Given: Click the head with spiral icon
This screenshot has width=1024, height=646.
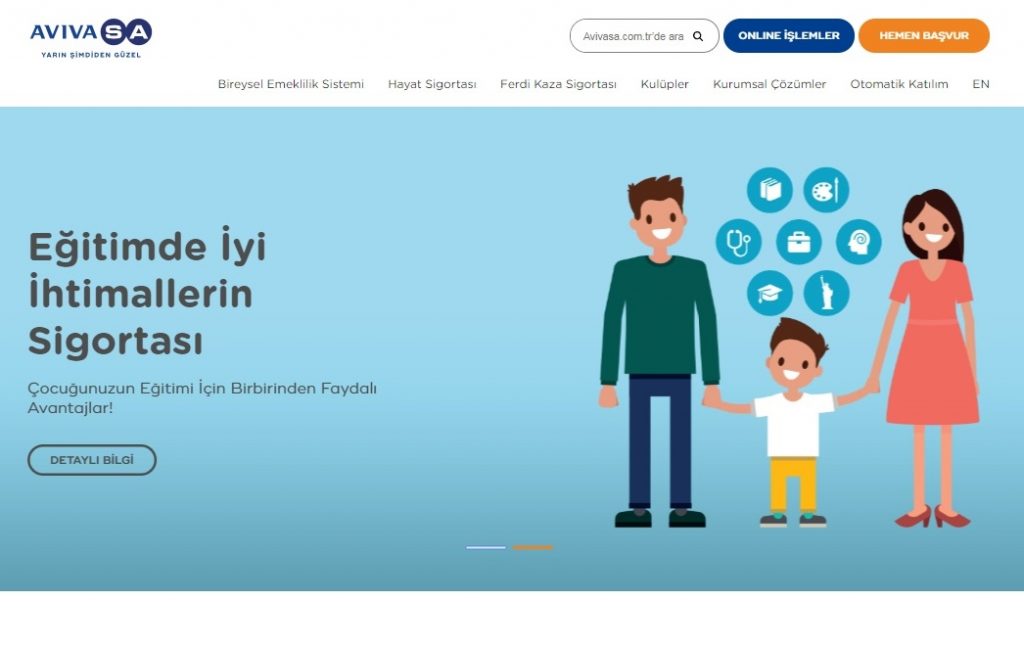Looking at the screenshot, I should [x=858, y=242].
